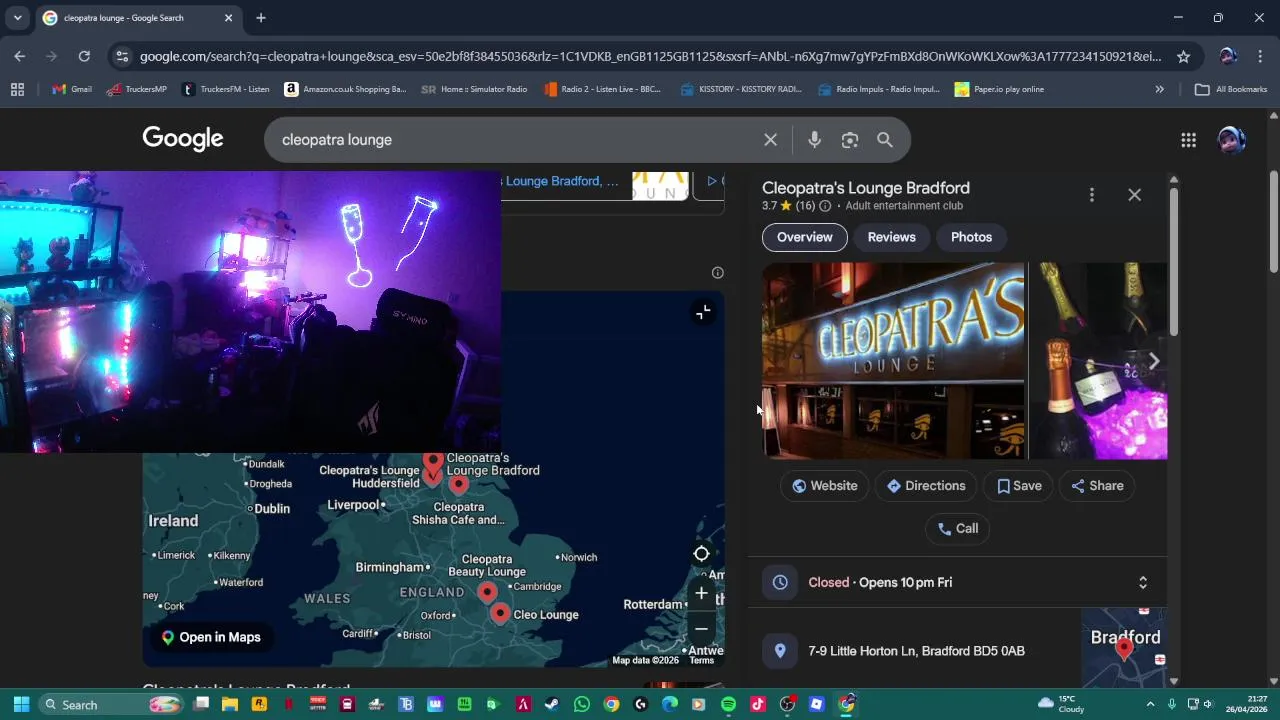Open the Paper.io play online bookmark

pyautogui.click(x=999, y=89)
